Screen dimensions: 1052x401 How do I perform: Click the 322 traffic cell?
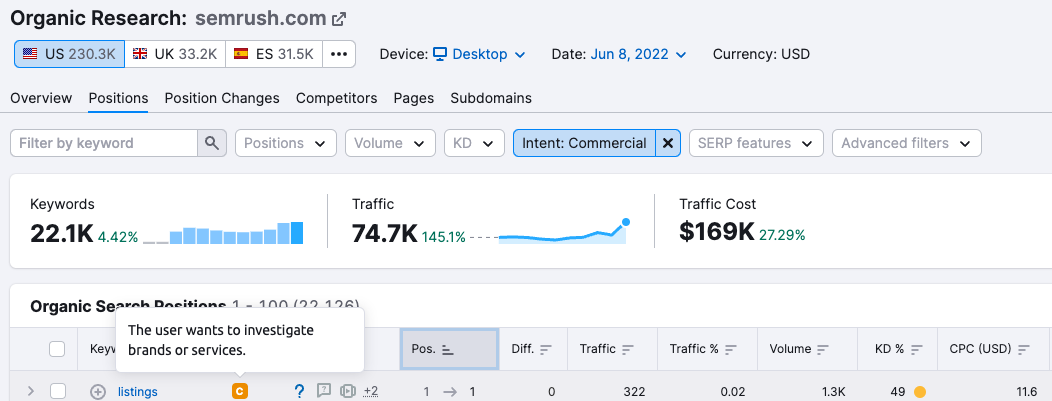click(635, 392)
